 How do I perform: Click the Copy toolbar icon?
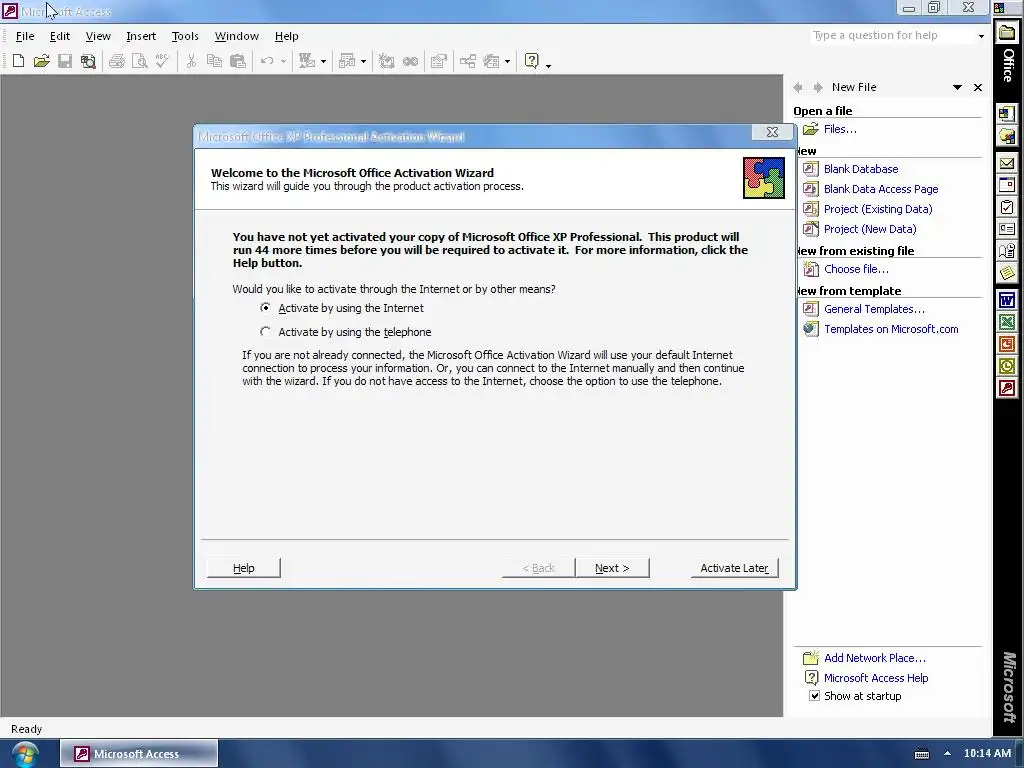point(214,61)
